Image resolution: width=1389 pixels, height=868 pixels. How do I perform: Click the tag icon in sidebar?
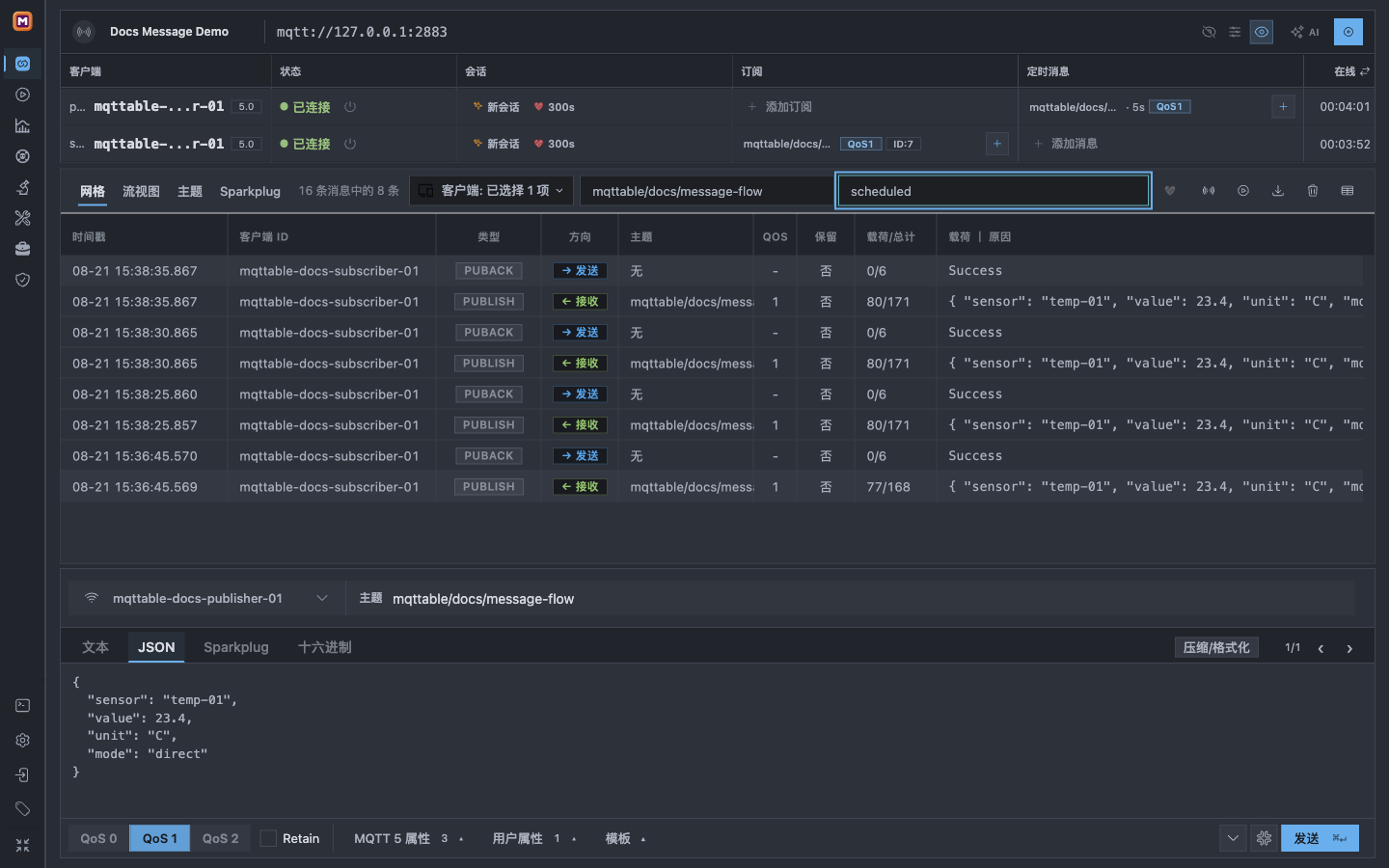[23, 809]
